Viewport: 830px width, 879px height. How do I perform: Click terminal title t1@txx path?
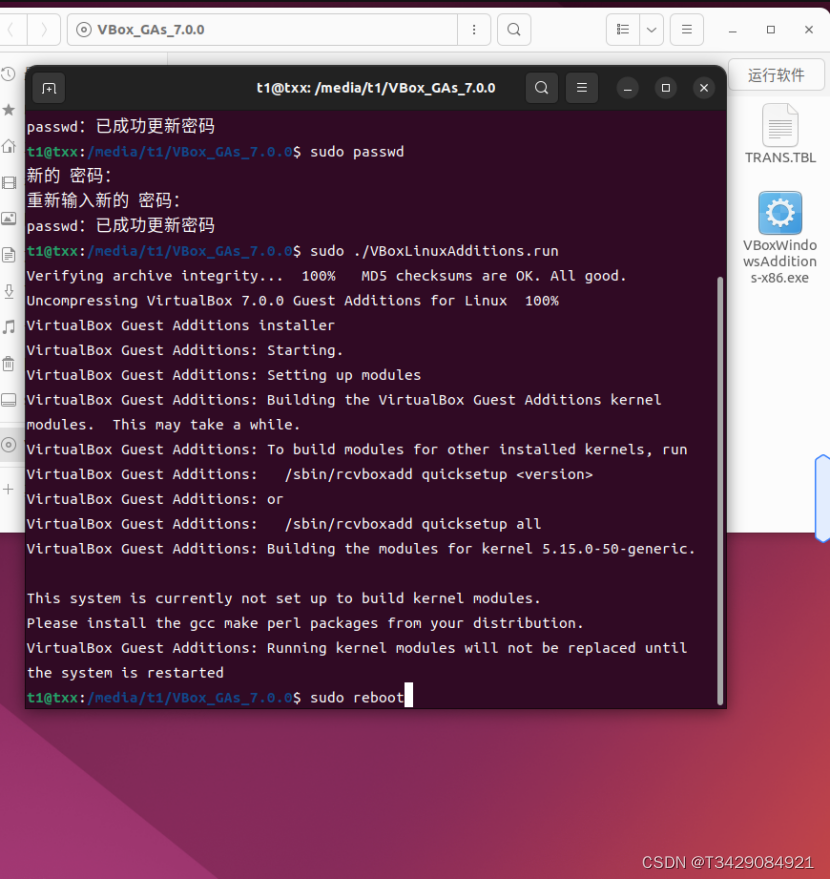coord(375,88)
